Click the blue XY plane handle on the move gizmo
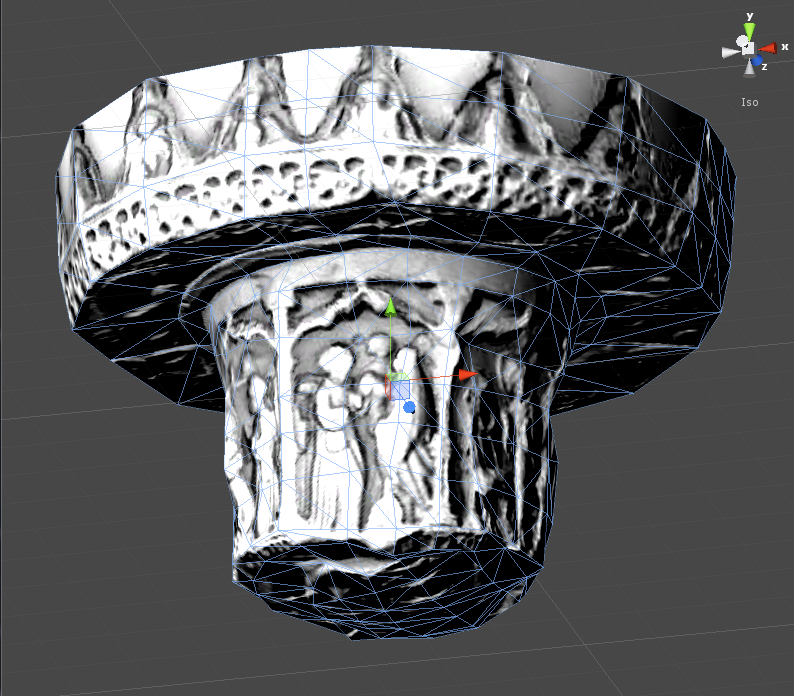This screenshot has width=794, height=696. tap(400, 390)
